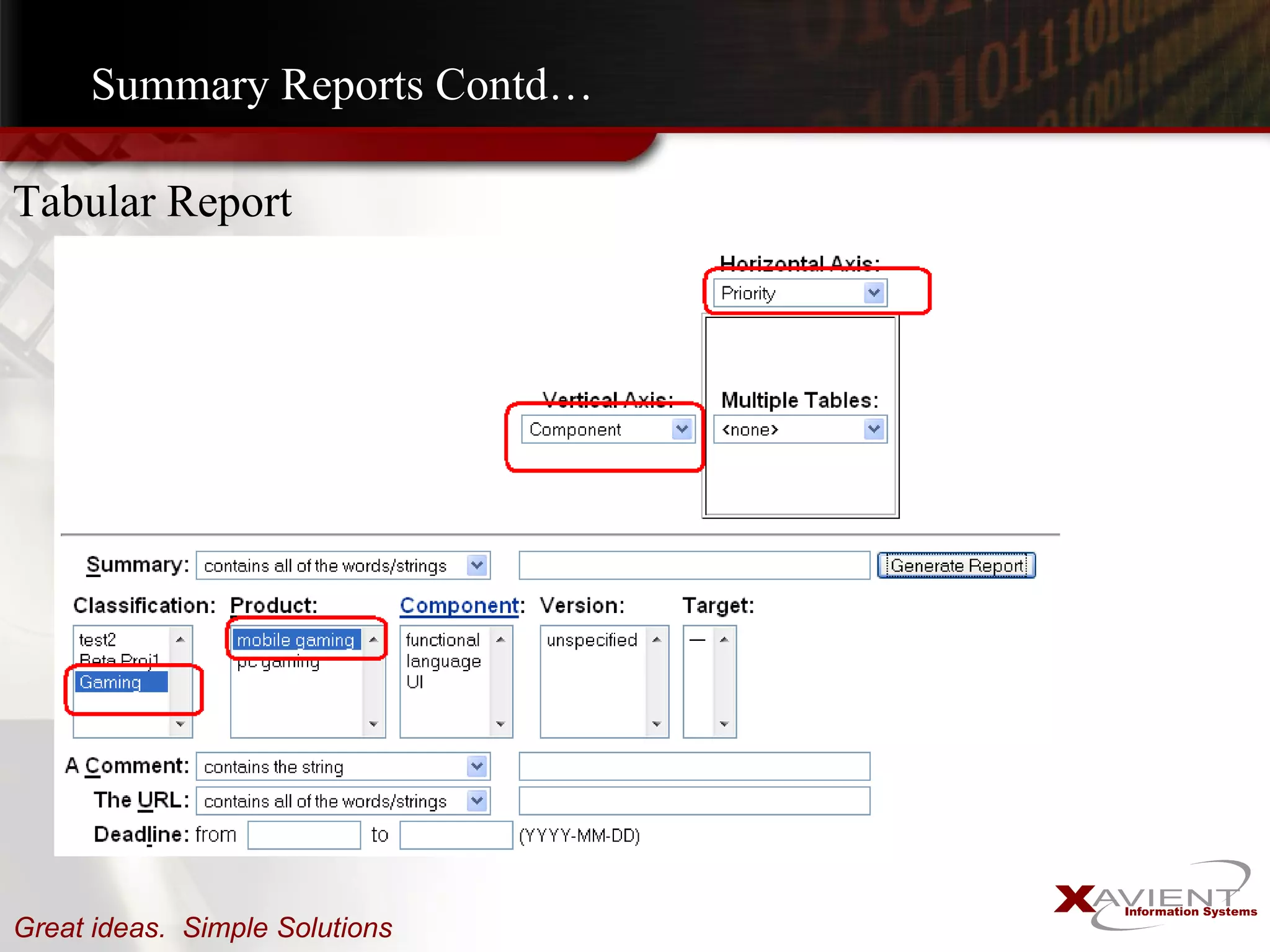Click Product list scroll up arrow
Screen dimensions: 1270x952
point(373,640)
